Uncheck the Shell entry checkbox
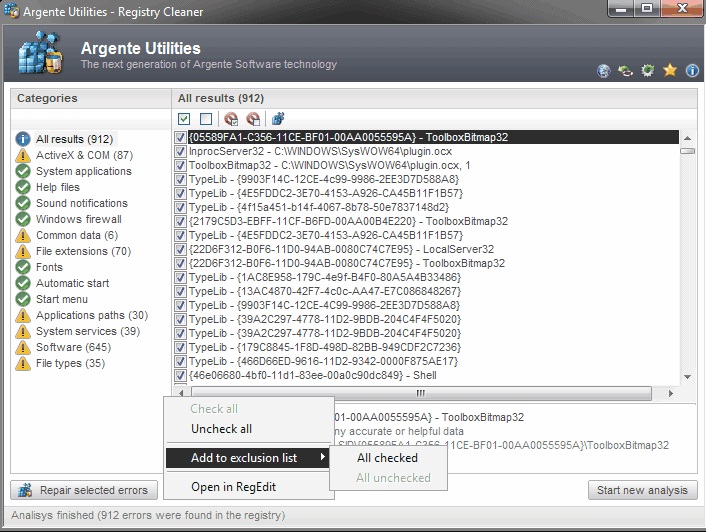706x532 pixels. (181, 376)
